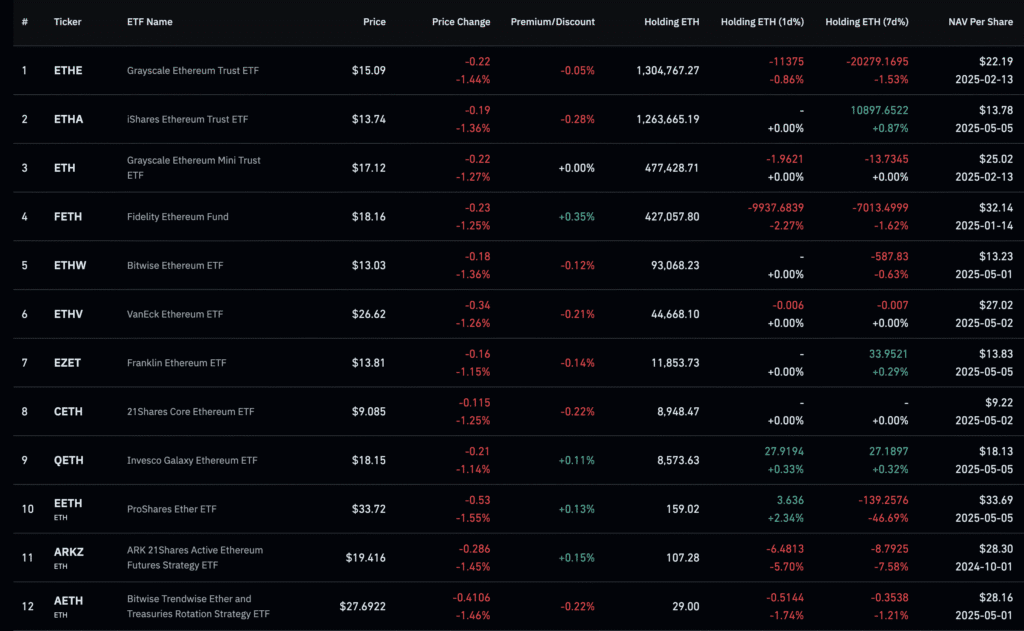This screenshot has height=631, width=1024.
Task: Click the "Grayscale Ethereum Trust ETF" name
Action: tap(193, 71)
